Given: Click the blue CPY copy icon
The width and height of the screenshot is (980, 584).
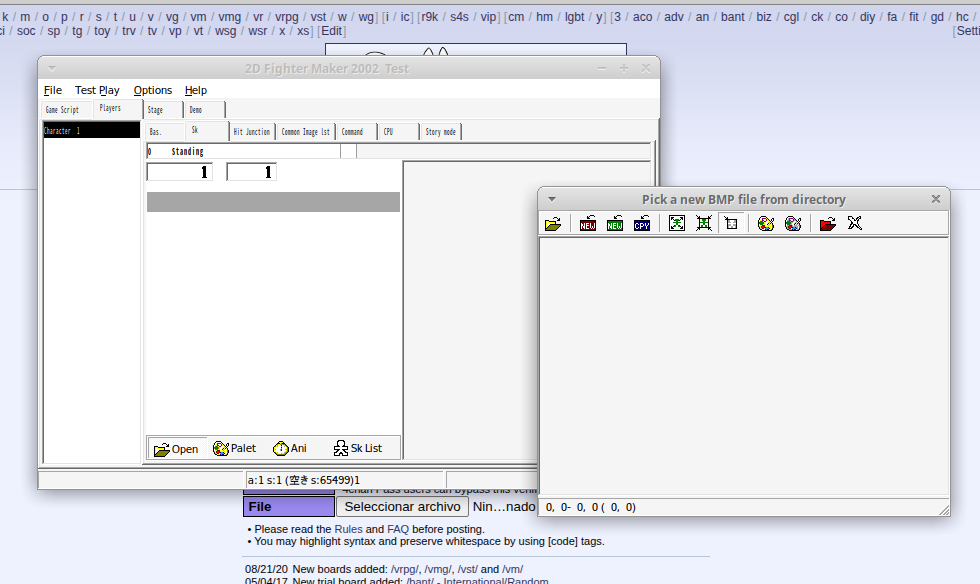Looking at the screenshot, I should pos(642,223).
